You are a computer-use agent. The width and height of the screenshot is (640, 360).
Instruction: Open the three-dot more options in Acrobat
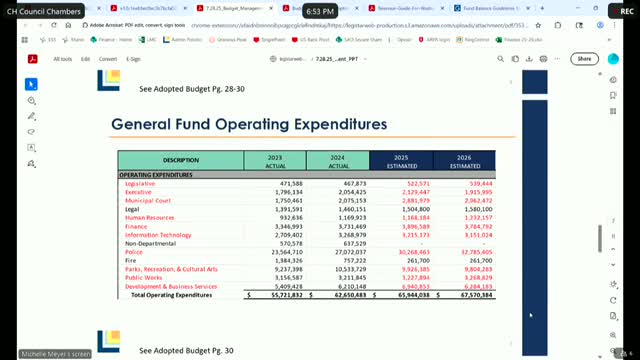pos(558,59)
